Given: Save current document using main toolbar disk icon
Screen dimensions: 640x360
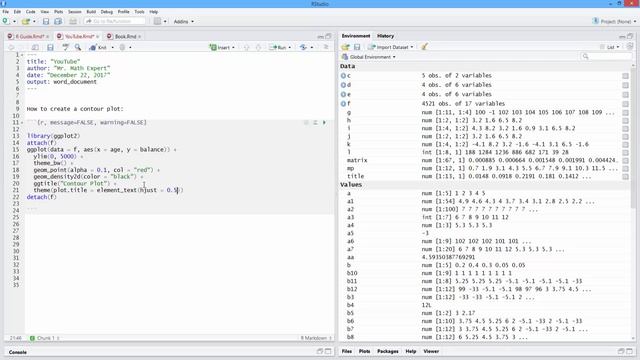Looking at the screenshot, I should [46, 21].
